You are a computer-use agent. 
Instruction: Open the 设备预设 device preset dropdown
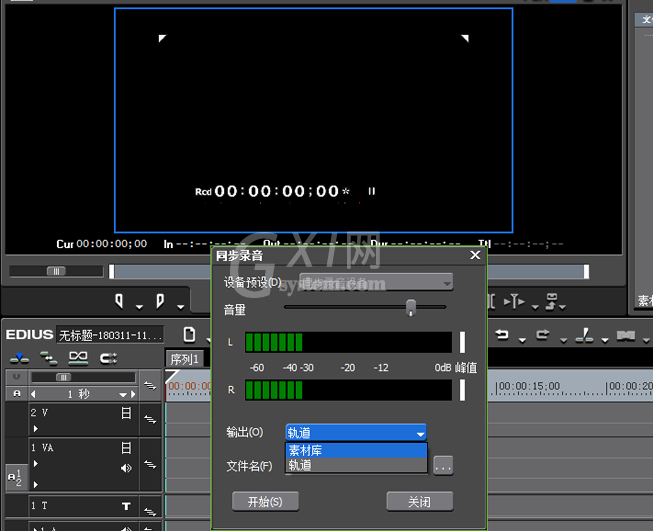pyautogui.click(x=376, y=283)
